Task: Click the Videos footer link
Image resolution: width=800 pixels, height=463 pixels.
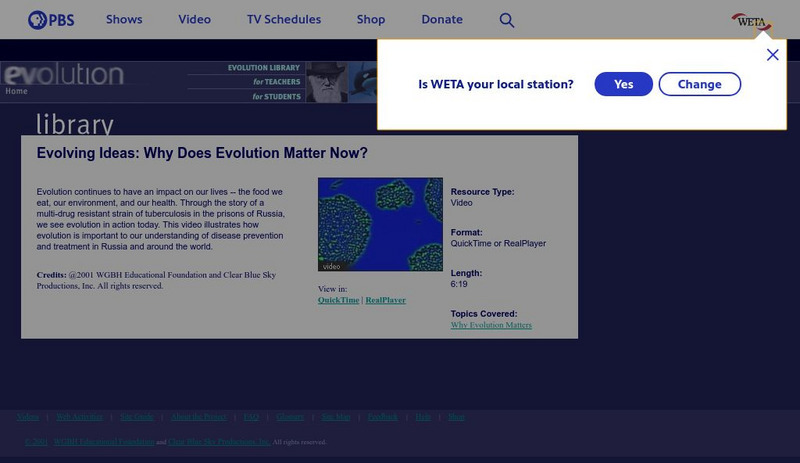Action: click(28, 417)
